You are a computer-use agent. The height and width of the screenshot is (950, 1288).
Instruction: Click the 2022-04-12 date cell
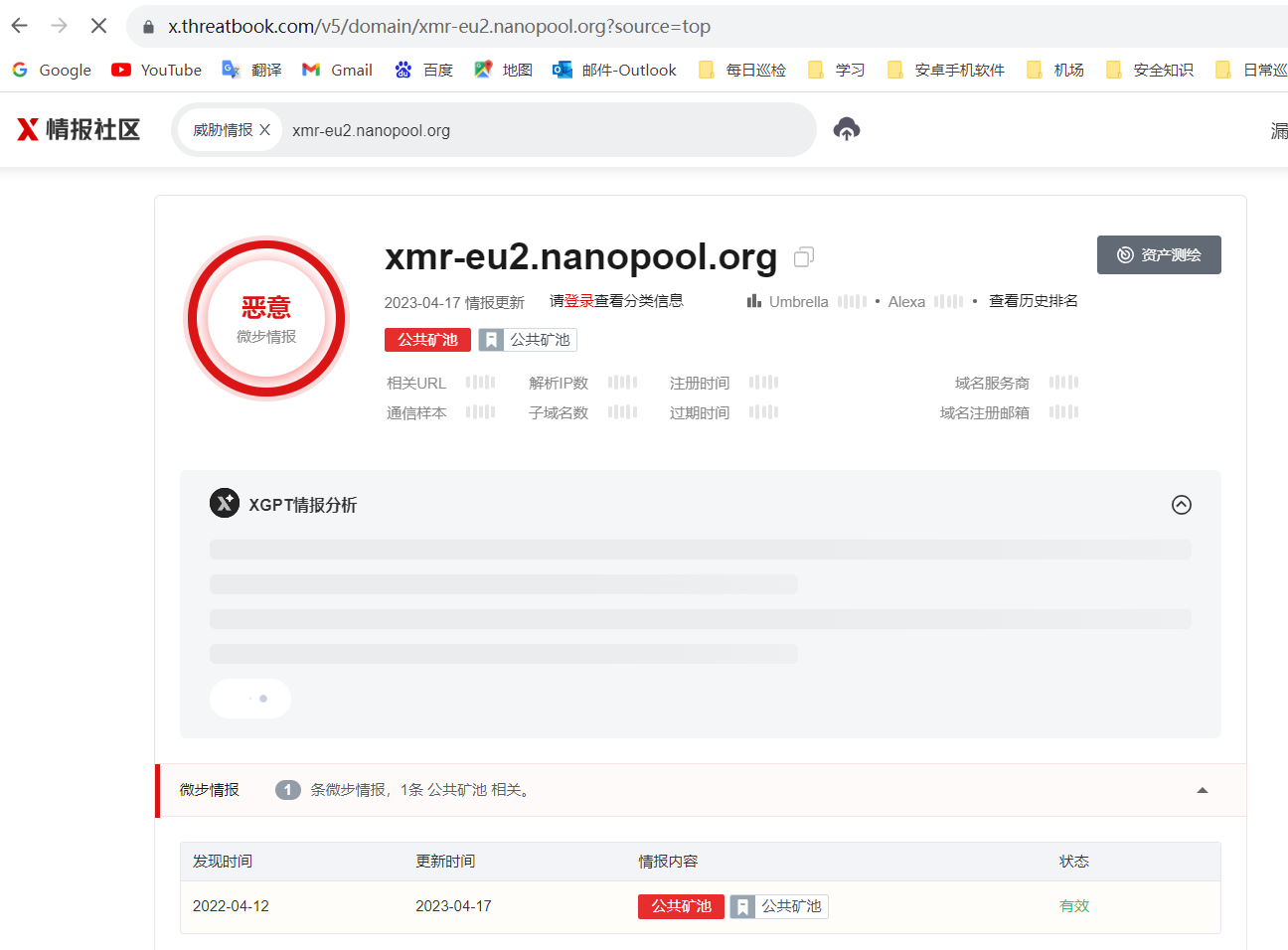(231, 906)
